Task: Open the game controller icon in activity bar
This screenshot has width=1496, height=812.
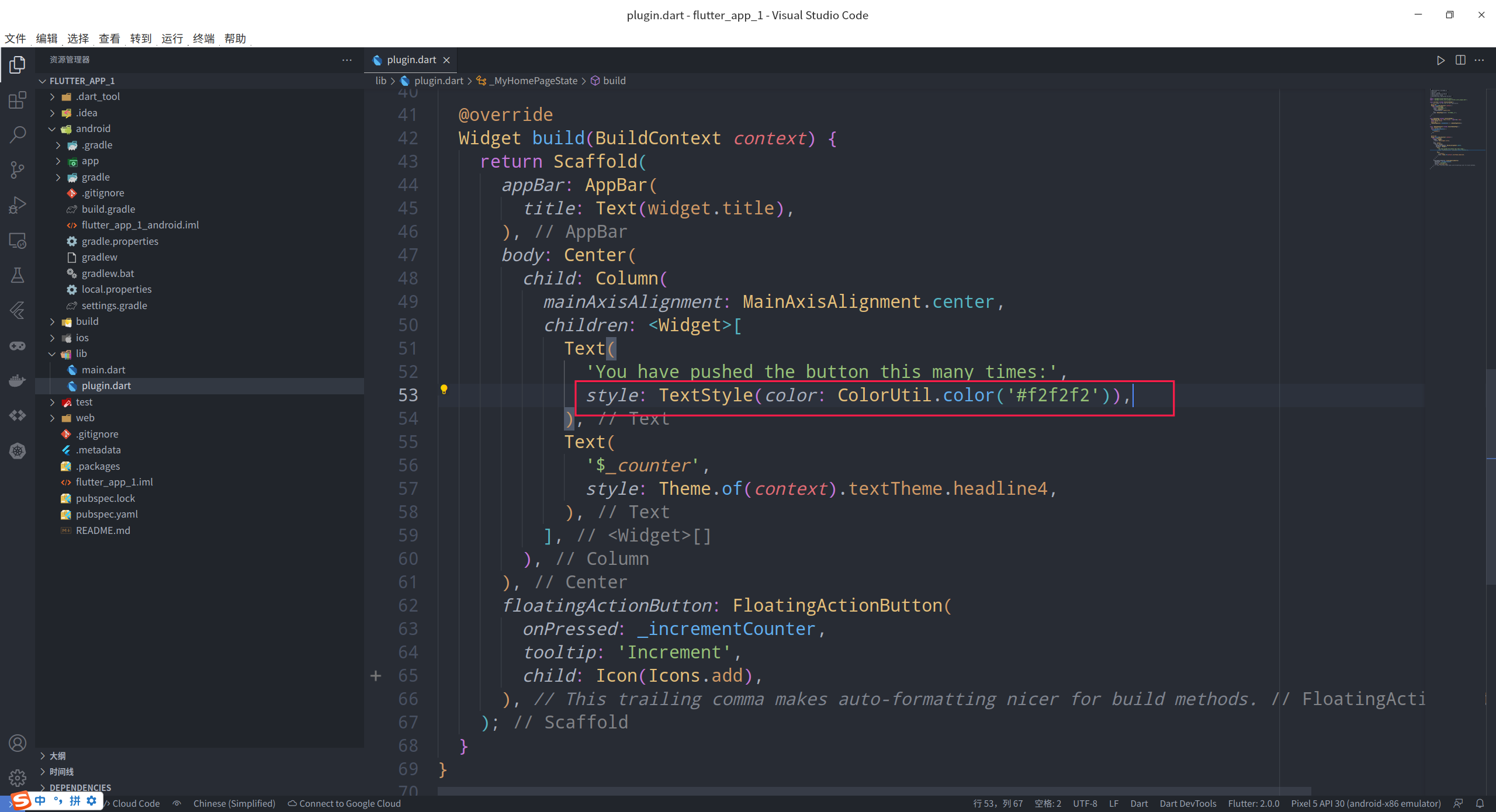Action: 18,345
